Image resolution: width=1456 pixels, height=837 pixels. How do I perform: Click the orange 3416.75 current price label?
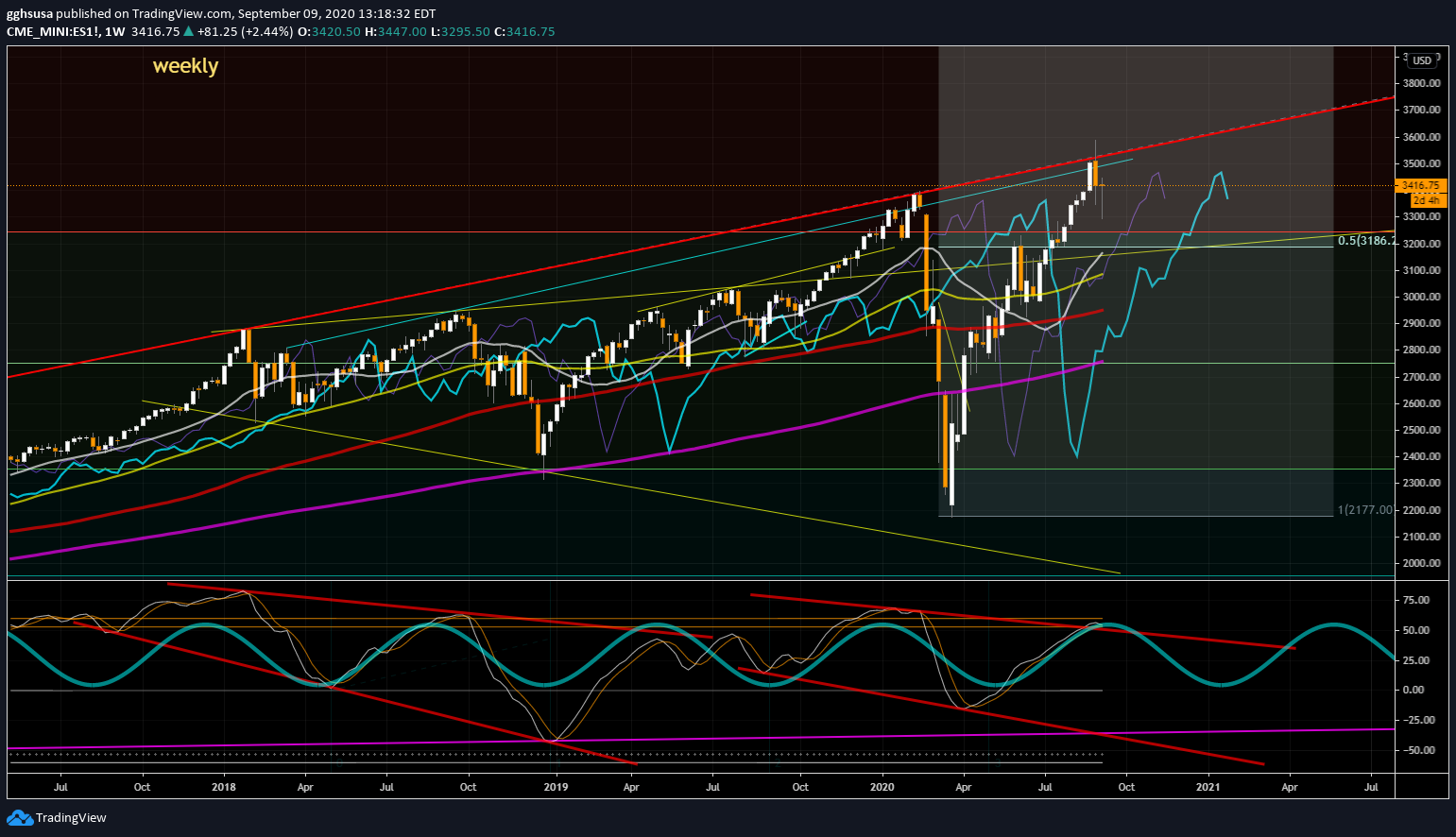1420,186
